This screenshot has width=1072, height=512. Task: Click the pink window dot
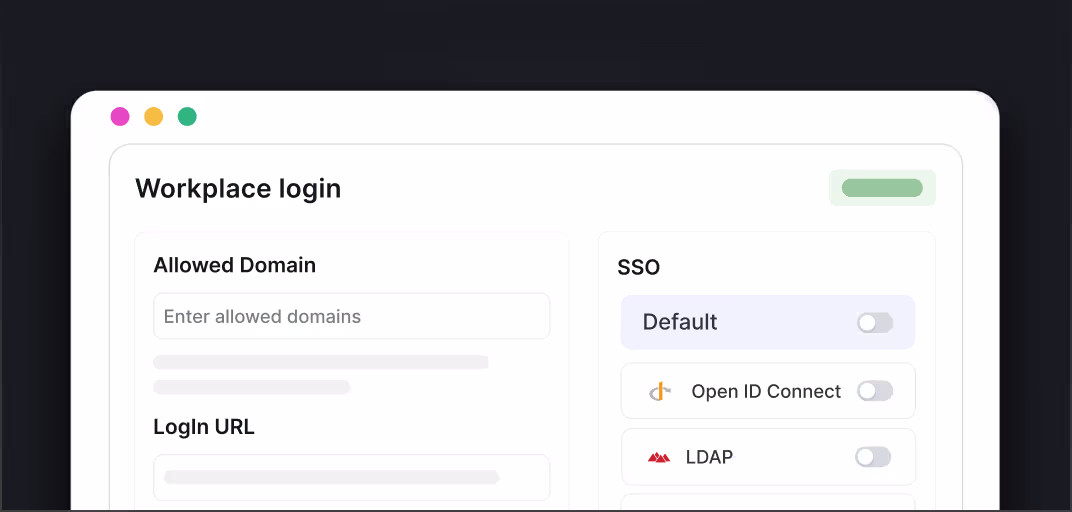120,116
